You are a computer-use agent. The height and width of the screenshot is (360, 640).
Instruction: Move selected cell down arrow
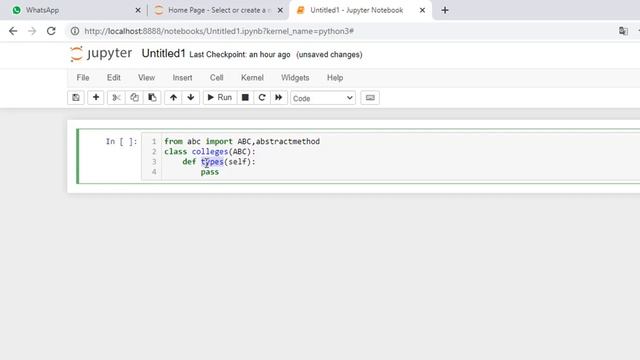point(191,98)
